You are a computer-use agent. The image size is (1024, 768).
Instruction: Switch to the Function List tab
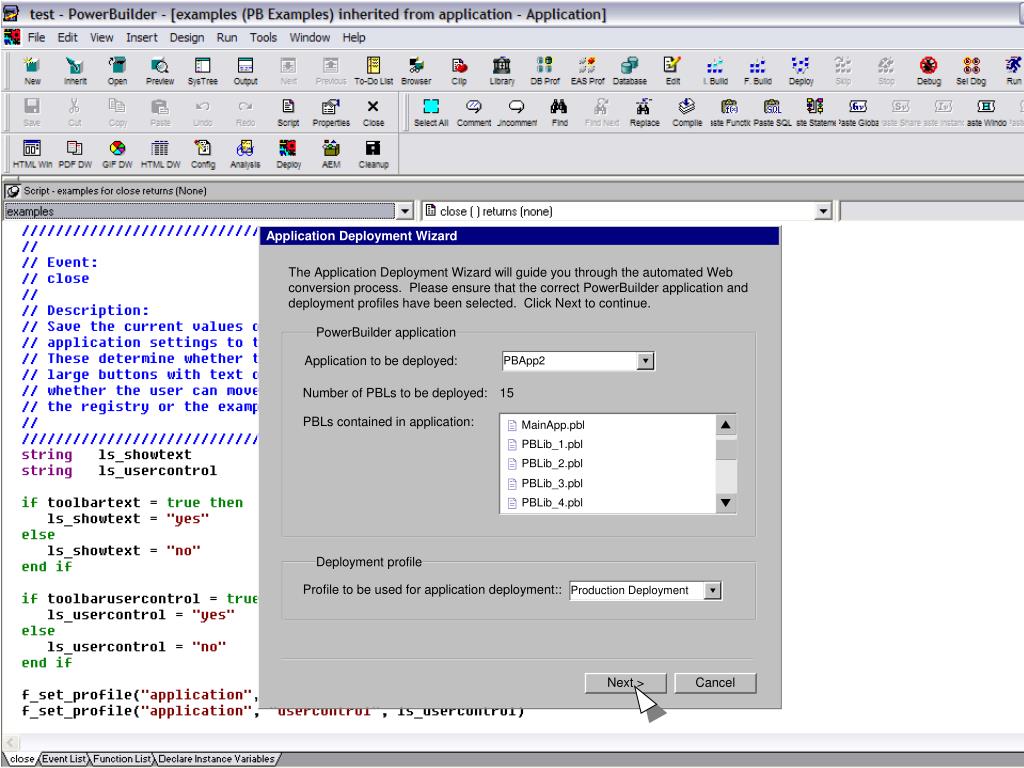tap(122, 759)
